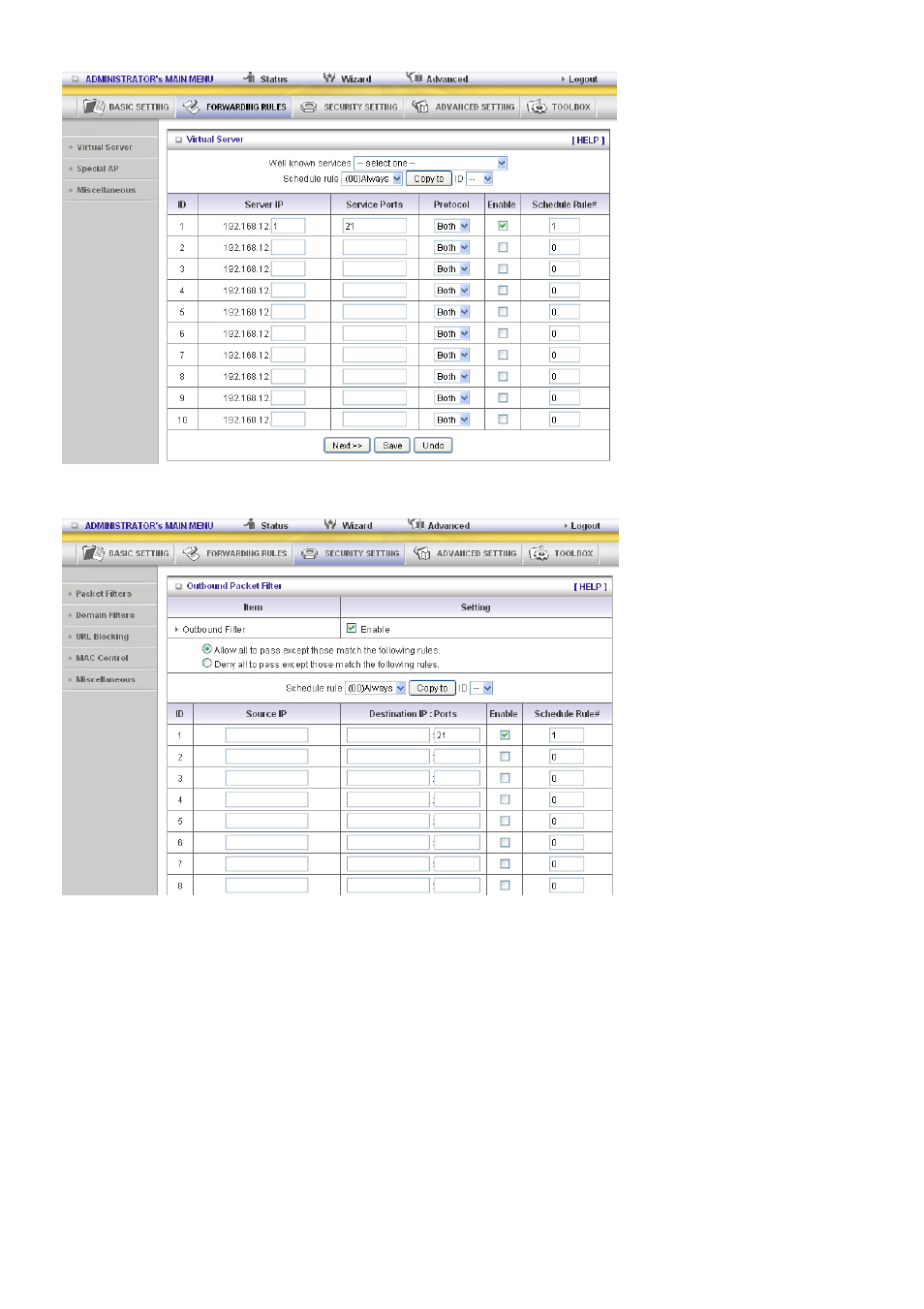Open MAC Control sidebar menu item
Screen dimensions: 924x1309
(102, 658)
